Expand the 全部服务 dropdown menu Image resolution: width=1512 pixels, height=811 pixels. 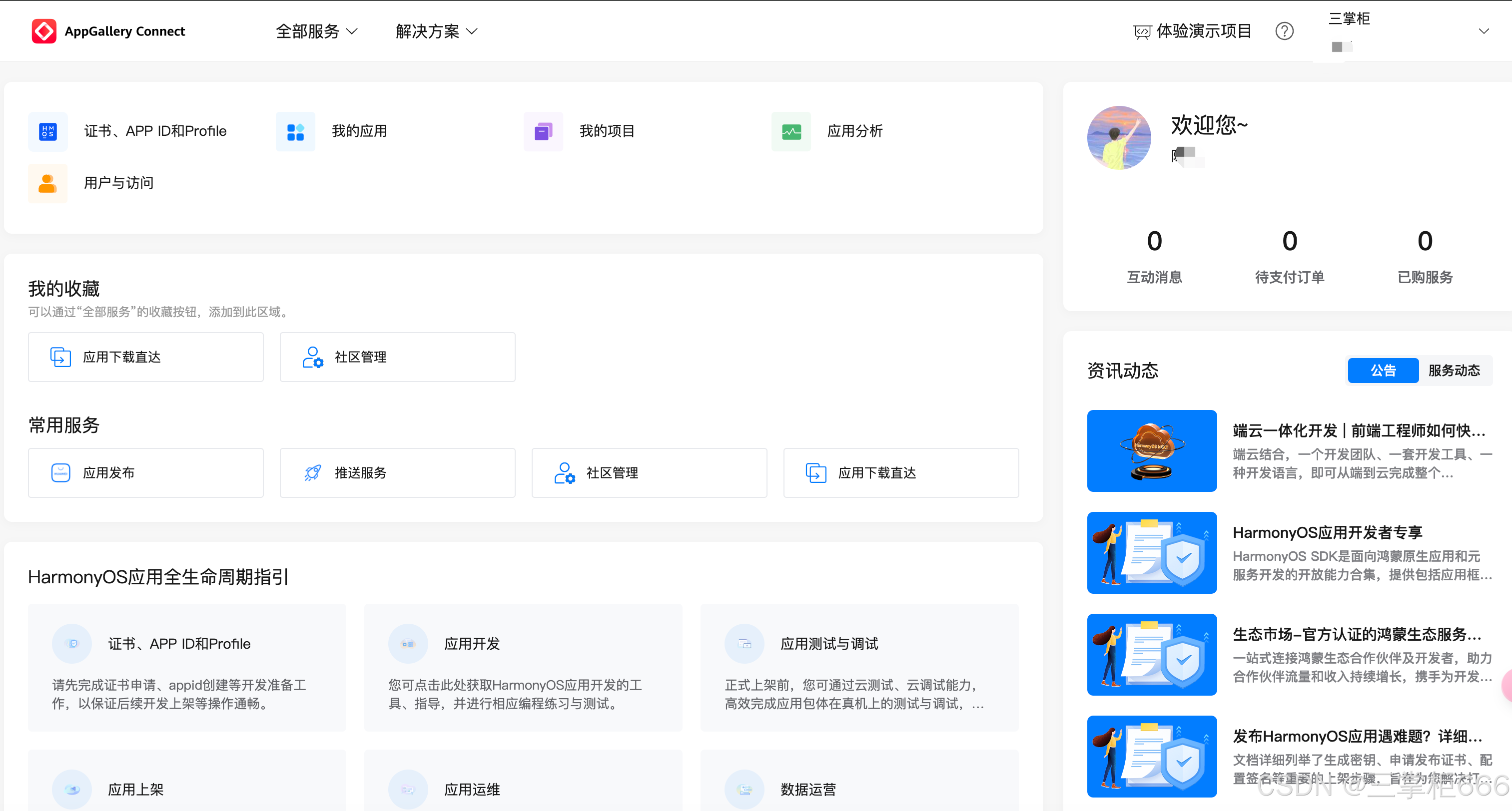click(x=317, y=31)
